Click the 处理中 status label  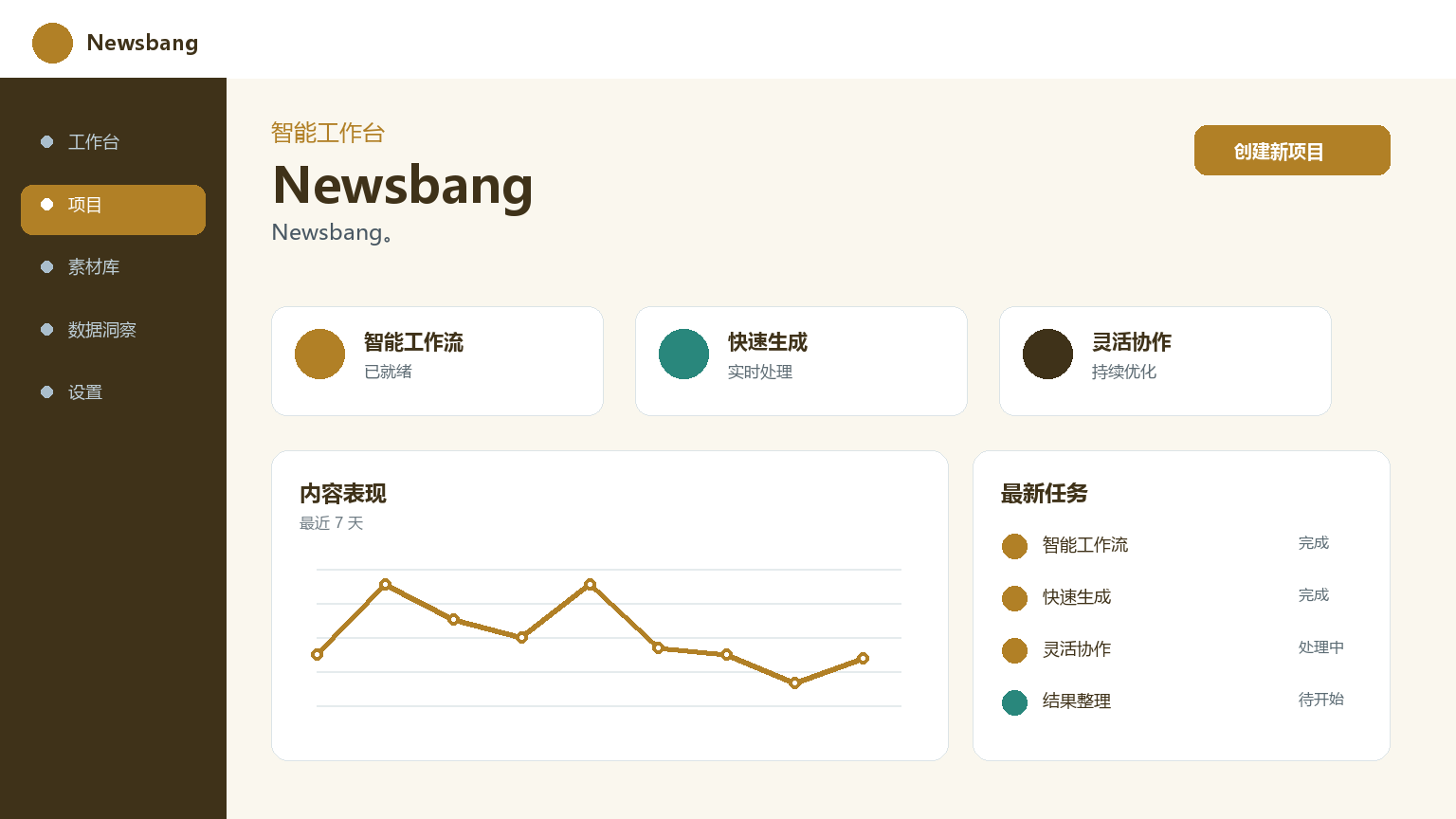pos(1321,647)
